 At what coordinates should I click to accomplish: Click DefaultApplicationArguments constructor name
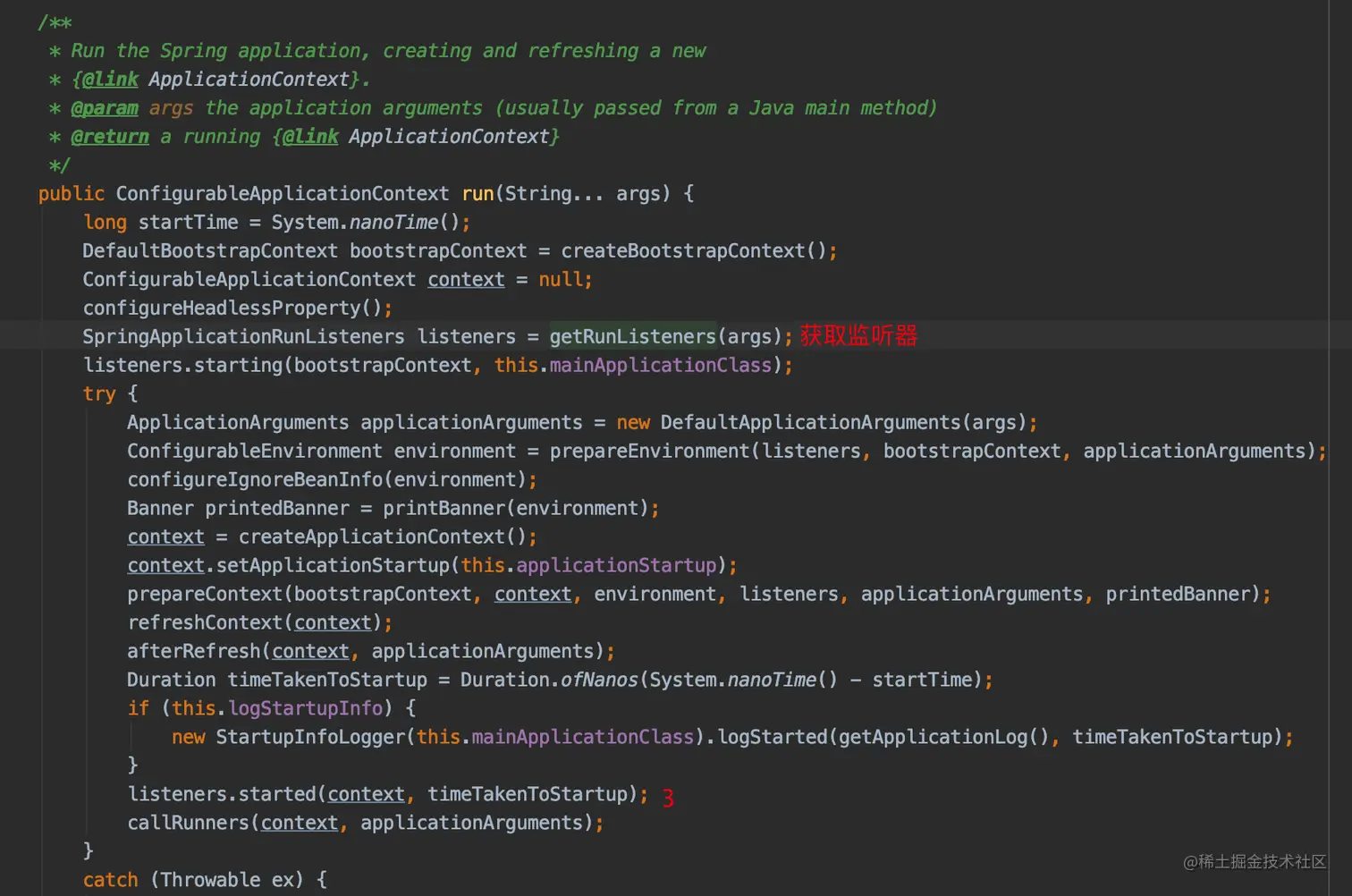[x=811, y=423]
